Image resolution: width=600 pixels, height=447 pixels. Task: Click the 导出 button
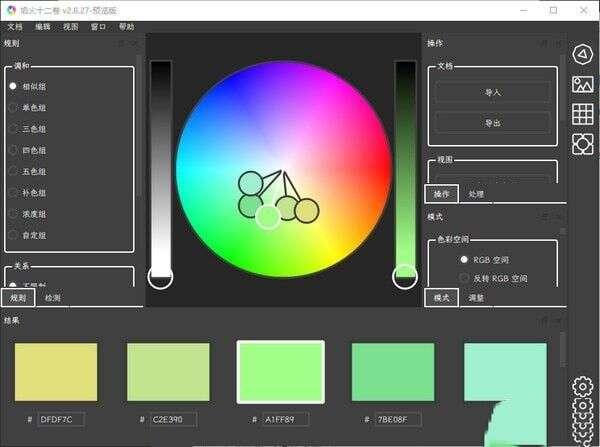491,123
